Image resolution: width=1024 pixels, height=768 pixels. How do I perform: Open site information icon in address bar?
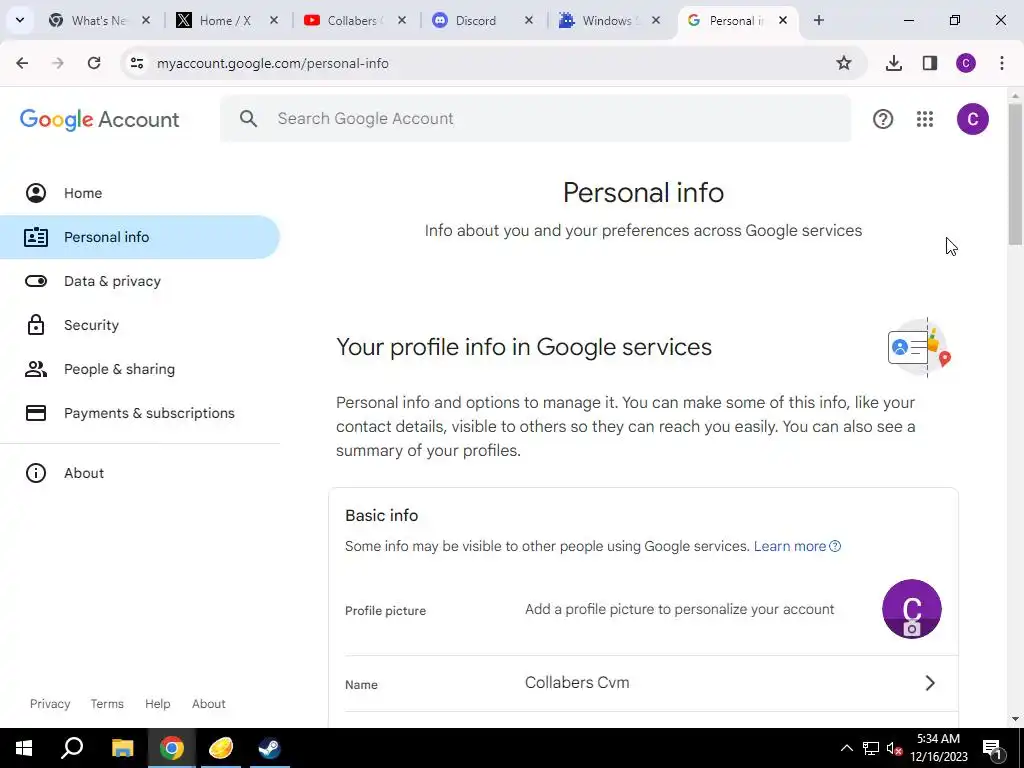click(136, 63)
